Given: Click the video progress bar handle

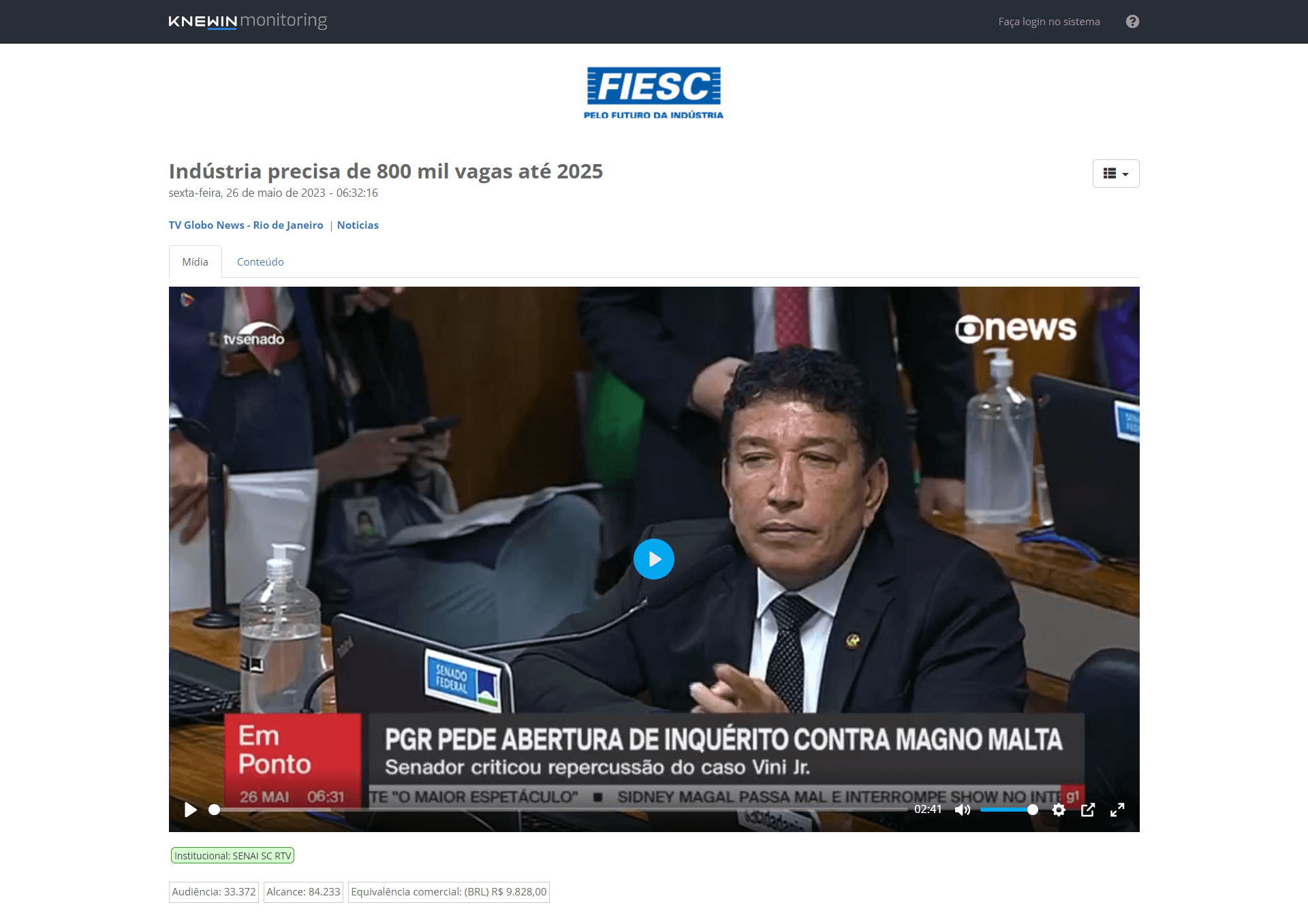Looking at the screenshot, I should click(214, 810).
